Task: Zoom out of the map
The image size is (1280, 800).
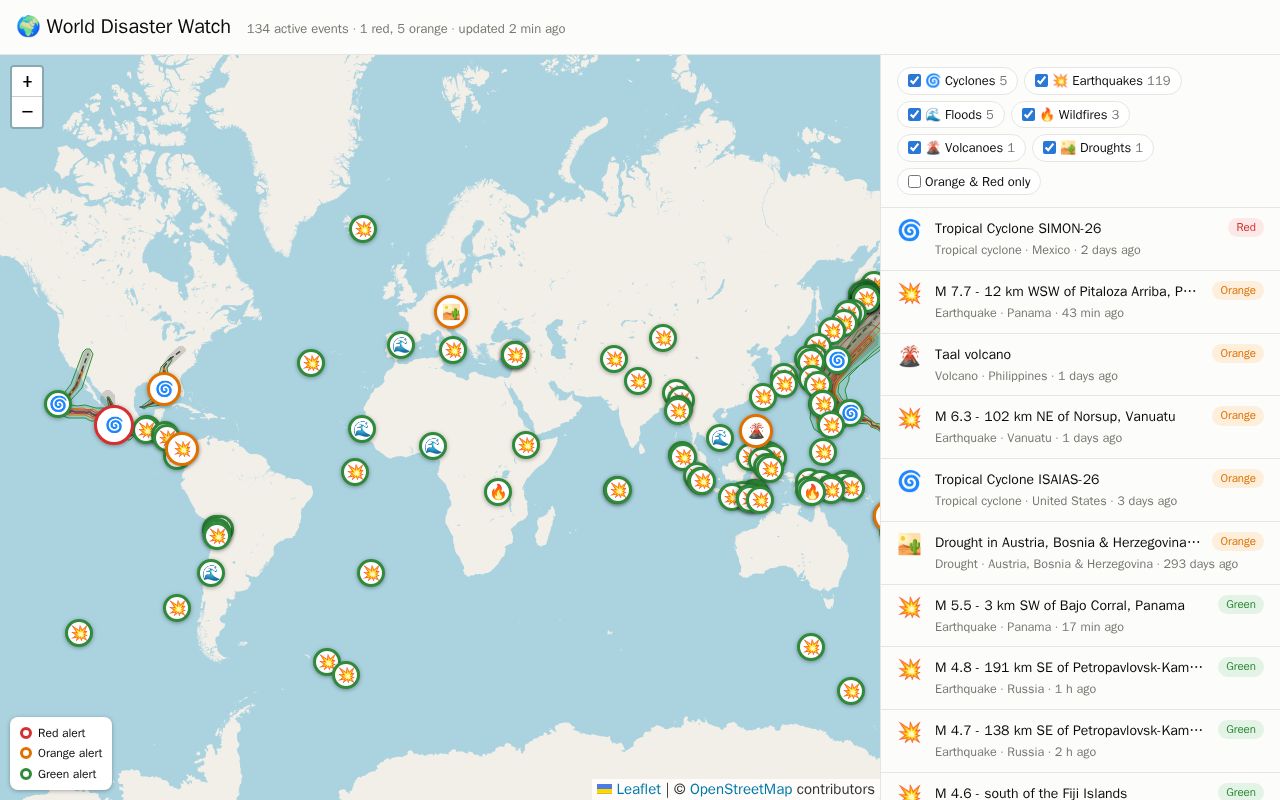Action: pos(27,112)
